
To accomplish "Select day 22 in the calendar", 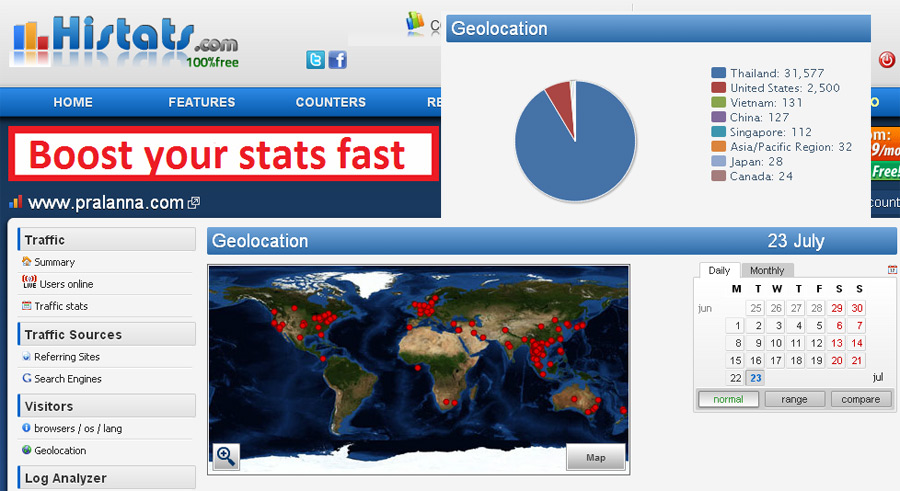I will point(735,378).
